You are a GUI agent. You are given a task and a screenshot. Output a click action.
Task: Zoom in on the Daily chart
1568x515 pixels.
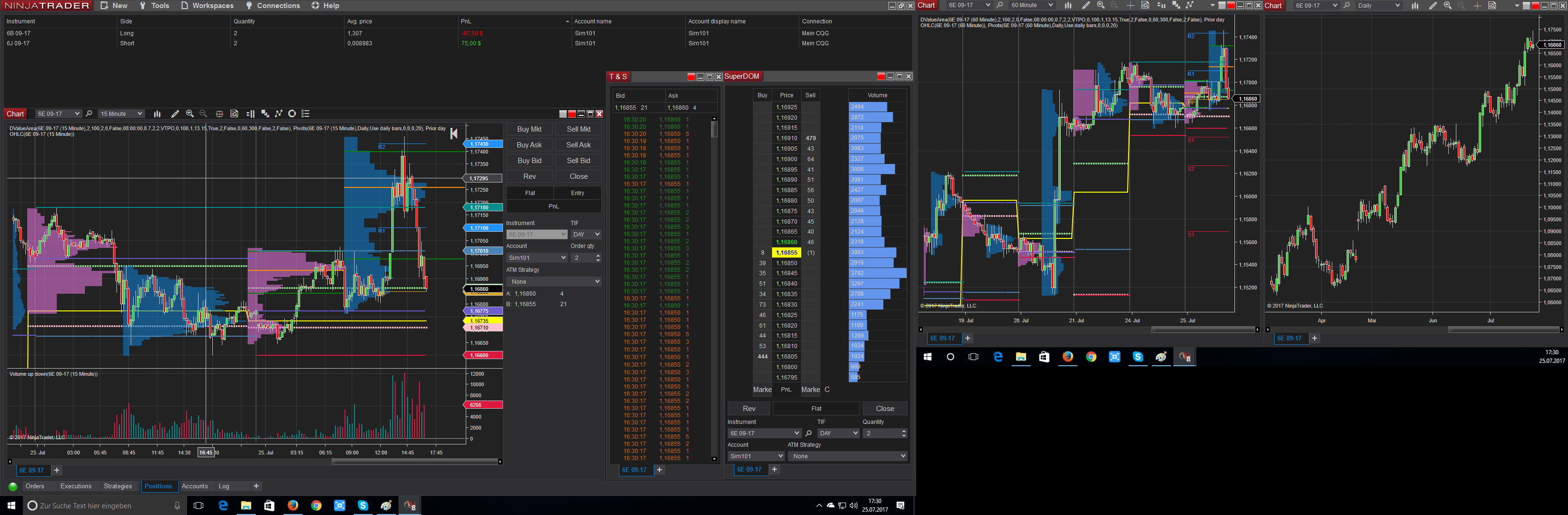[x=1447, y=5]
